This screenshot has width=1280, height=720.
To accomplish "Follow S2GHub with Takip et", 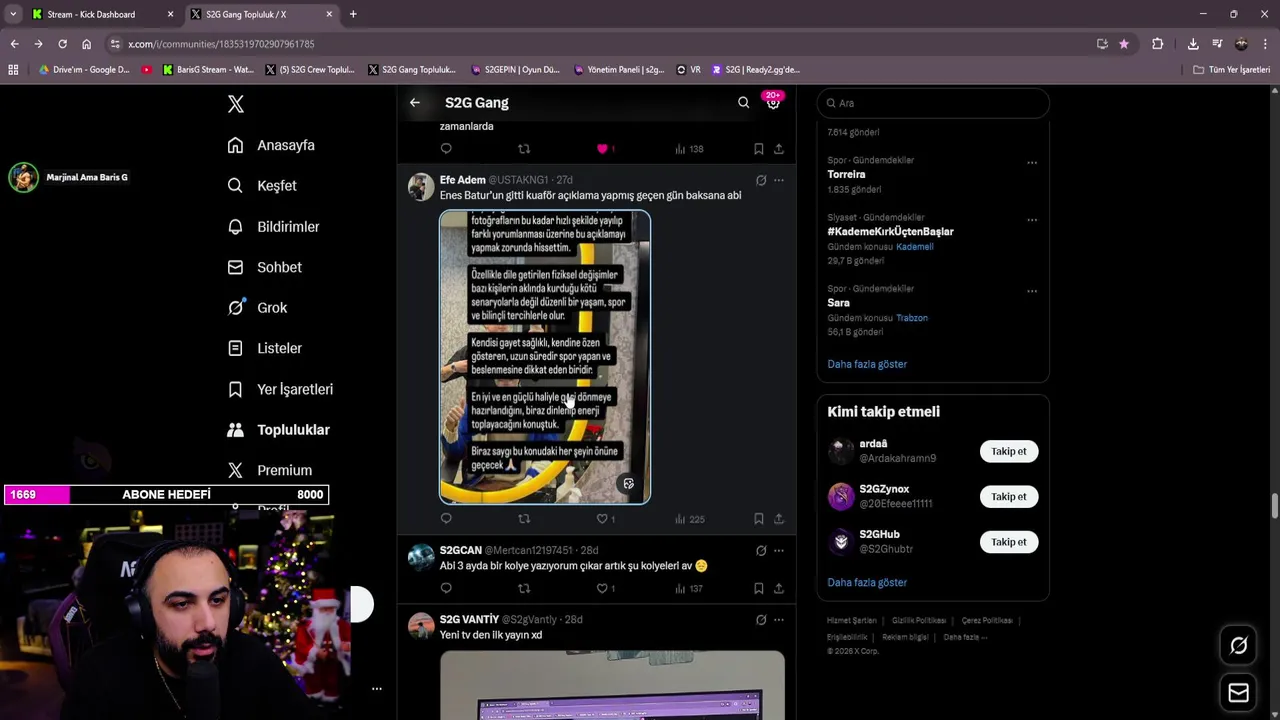I will click(x=1009, y=542).
